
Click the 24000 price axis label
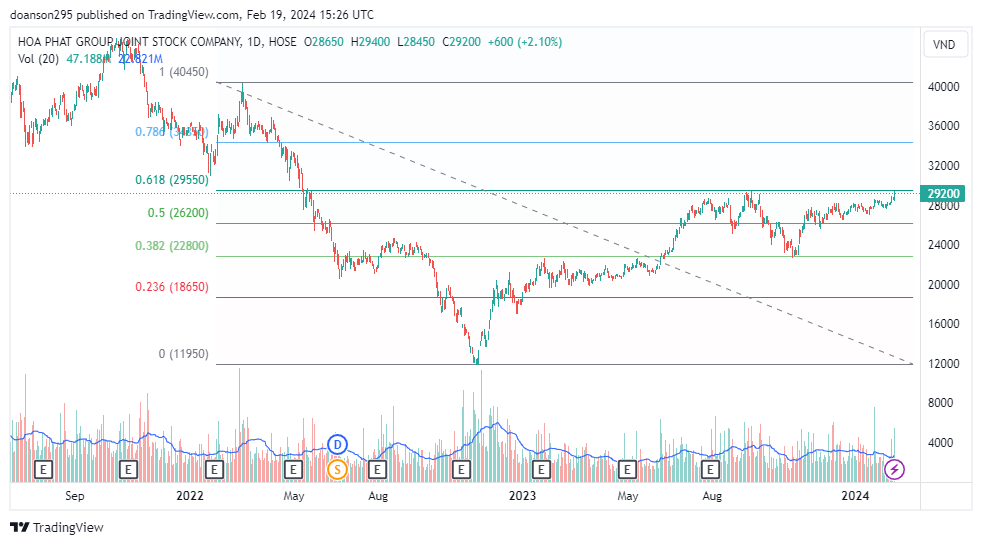point(944,245)
